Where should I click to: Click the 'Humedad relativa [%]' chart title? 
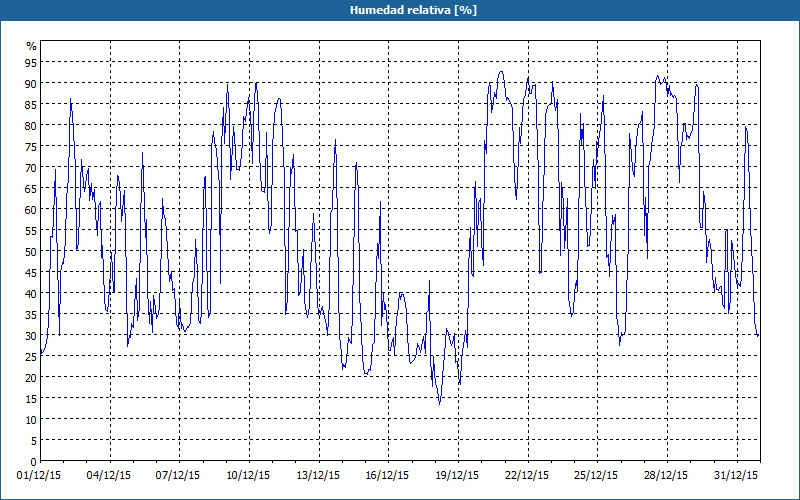tap(413, 10)
